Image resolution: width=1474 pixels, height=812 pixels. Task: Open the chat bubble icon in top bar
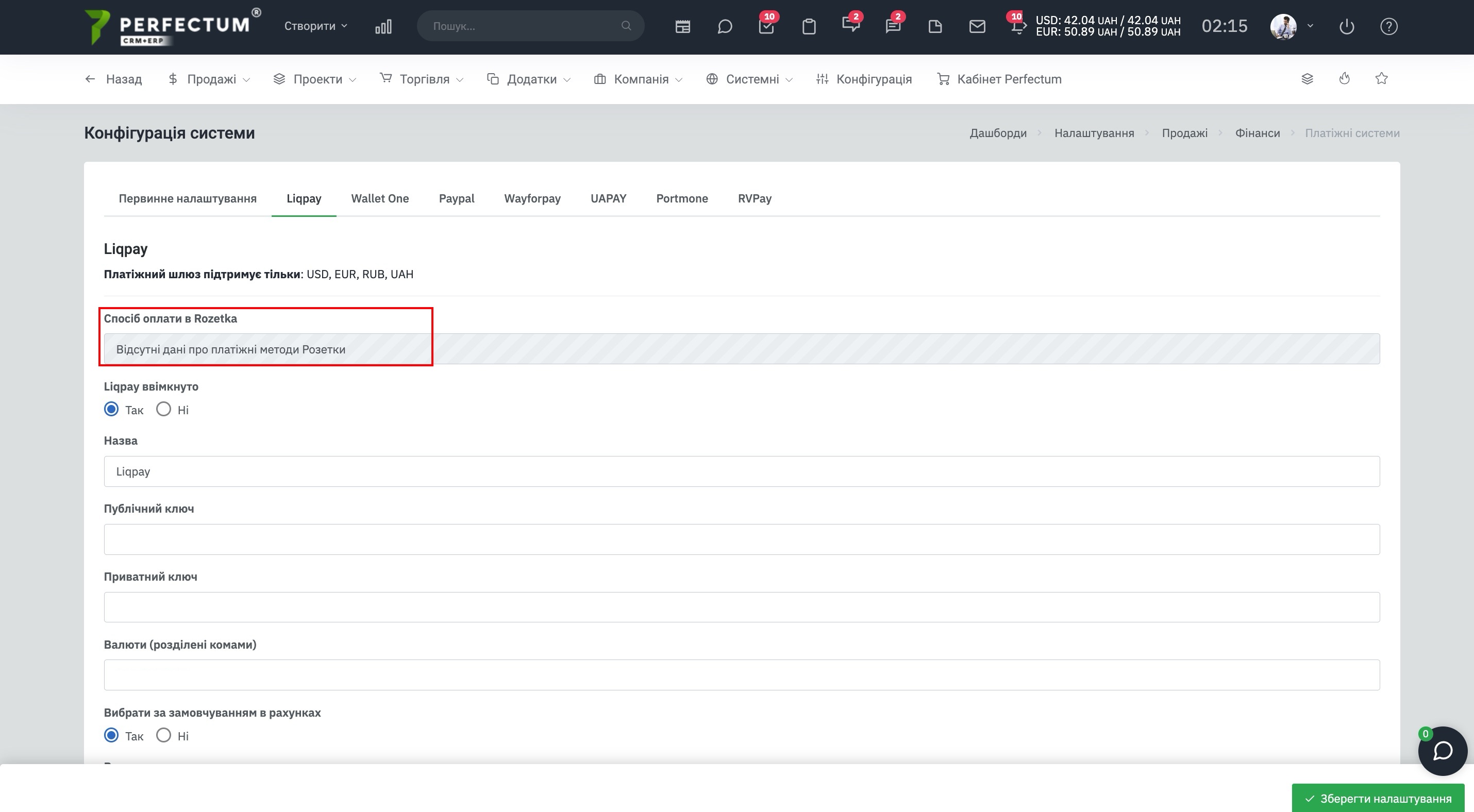[725, 26]
